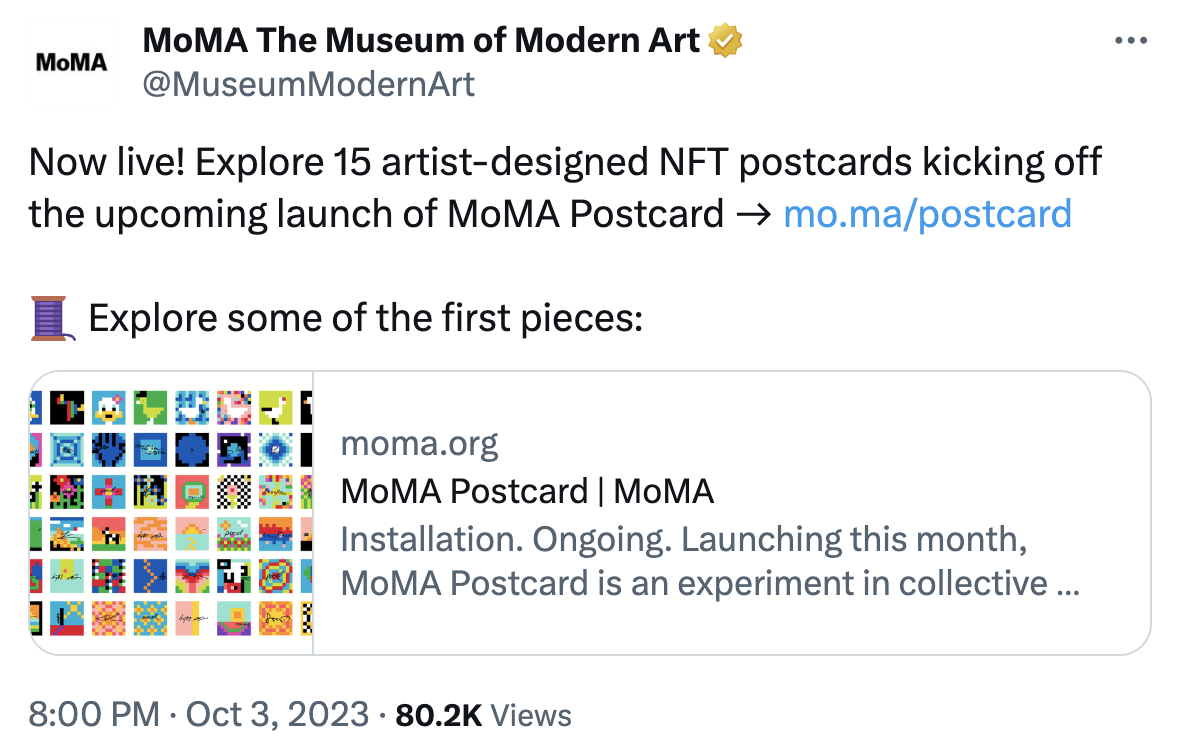Viewport: 1180px width, 746px height.
Task: Click the gold verified badge
Action: 726,39
